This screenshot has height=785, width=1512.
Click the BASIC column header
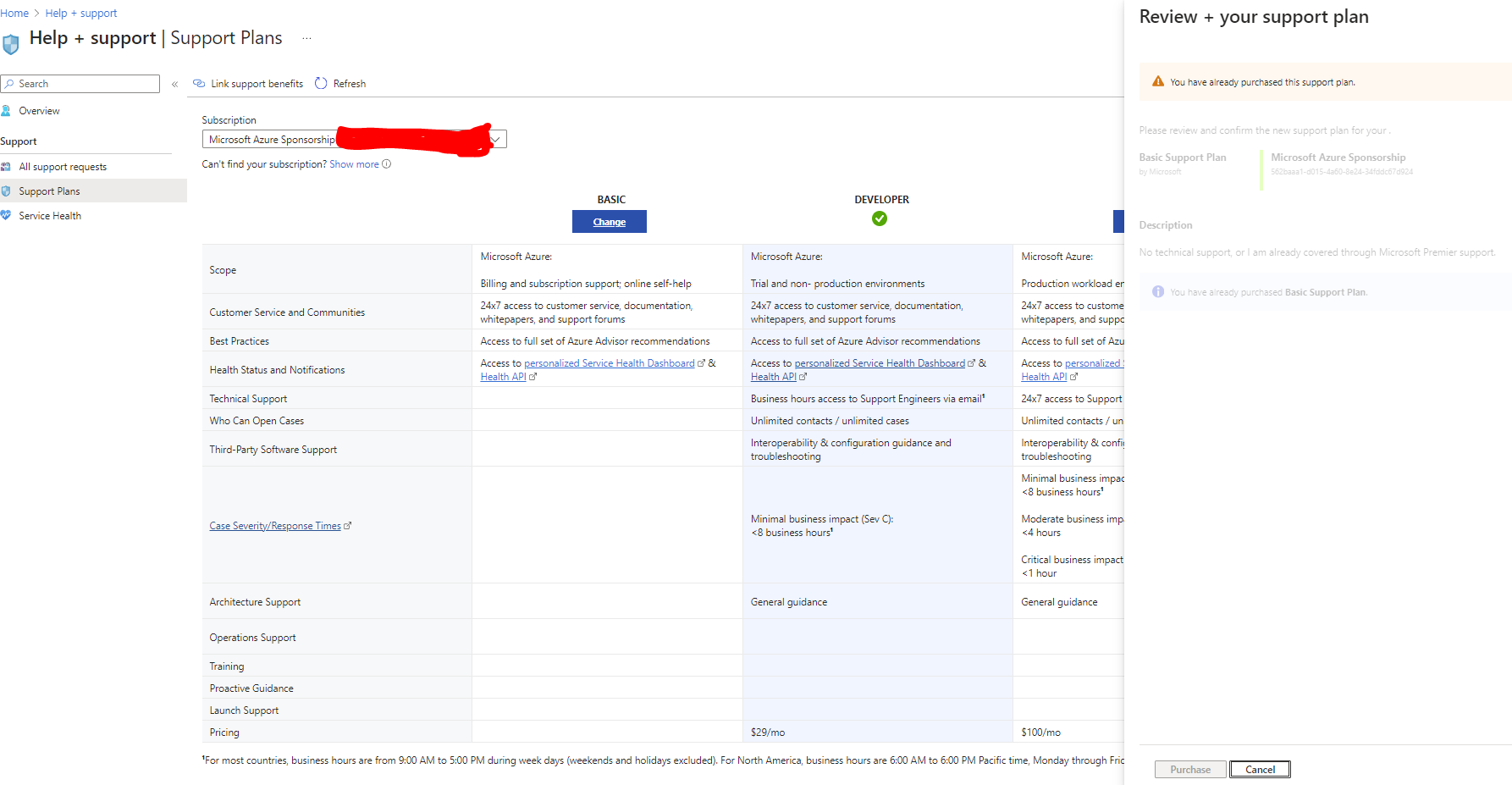pyautogui.click(x=611, y=200)
